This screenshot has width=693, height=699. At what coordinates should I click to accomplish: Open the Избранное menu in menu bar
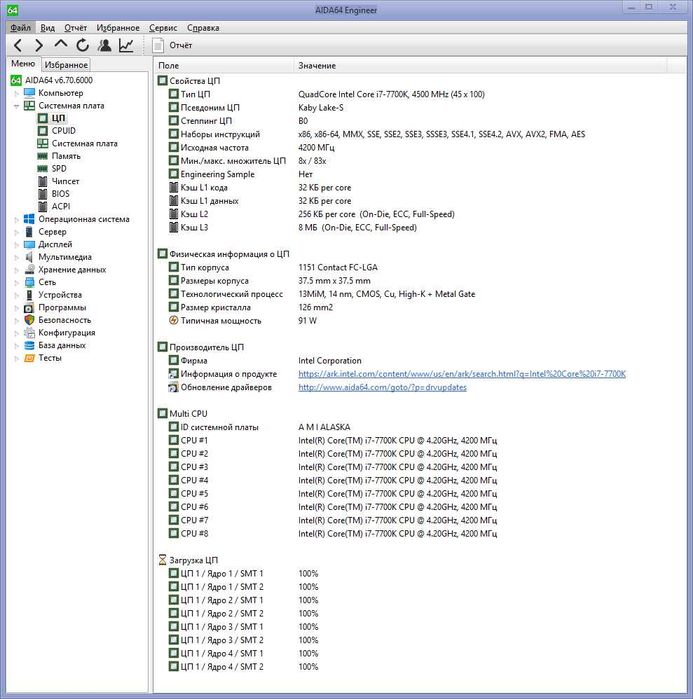click(x=118, y=28)
